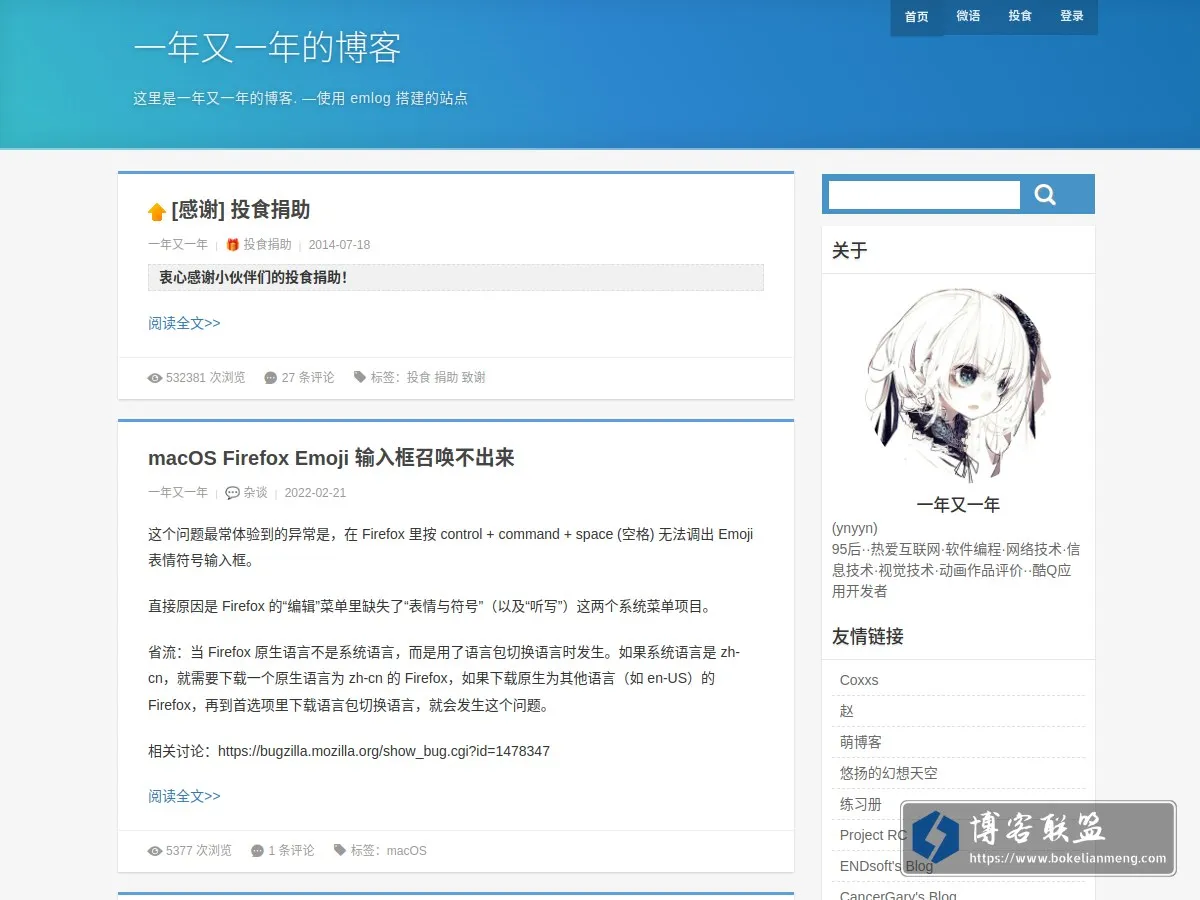The image size is (1200, 900).
Task: Select the 致谢 tag
Action: [473, 378]
